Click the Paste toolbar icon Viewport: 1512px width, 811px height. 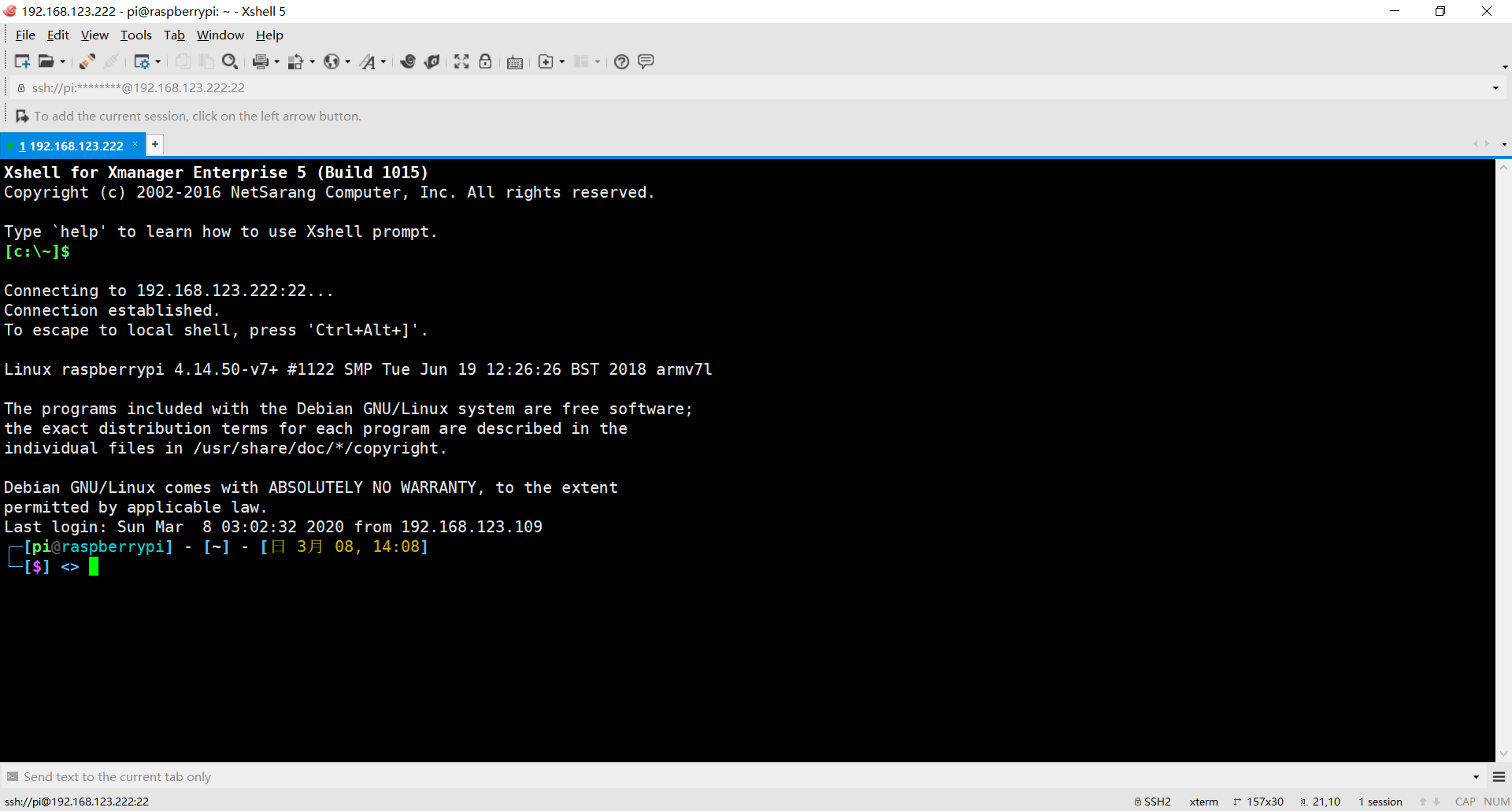206,61
